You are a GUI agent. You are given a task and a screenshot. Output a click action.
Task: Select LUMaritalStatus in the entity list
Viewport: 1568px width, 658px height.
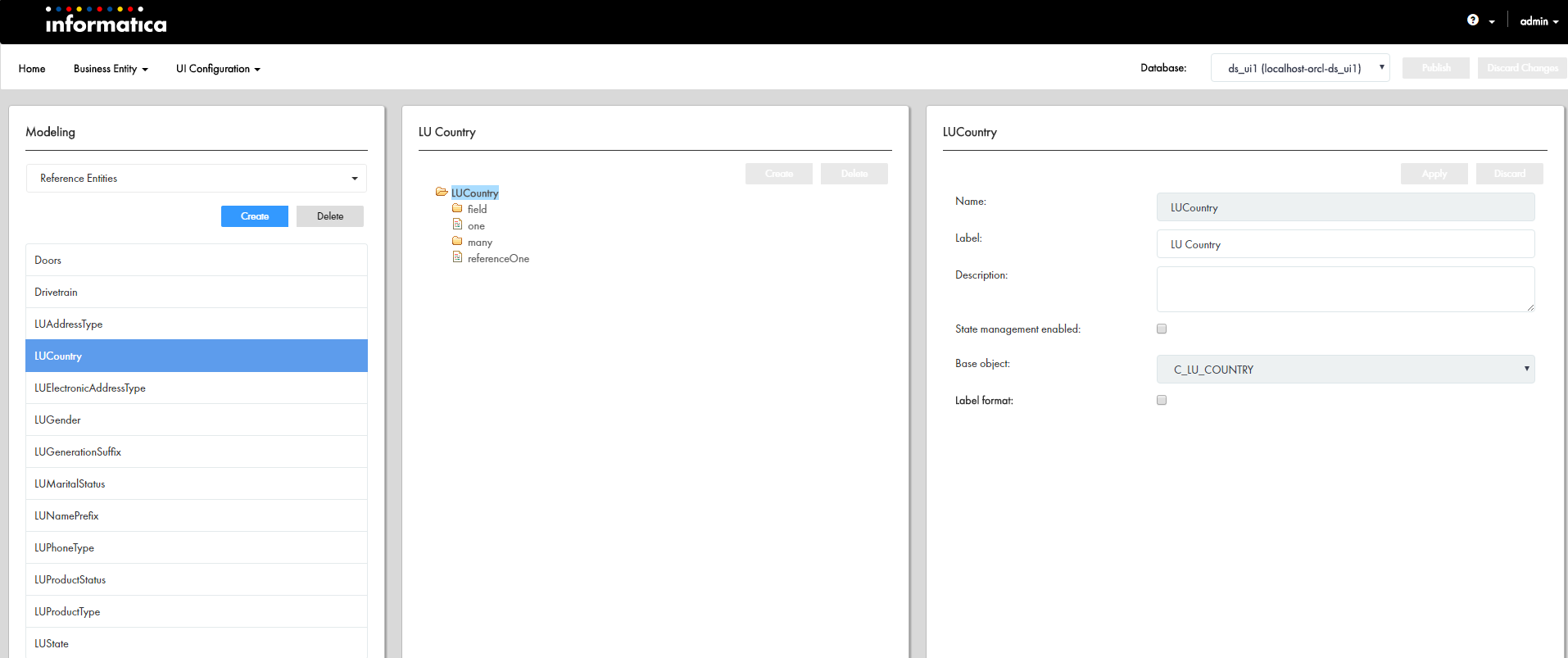tap(197, 483)
